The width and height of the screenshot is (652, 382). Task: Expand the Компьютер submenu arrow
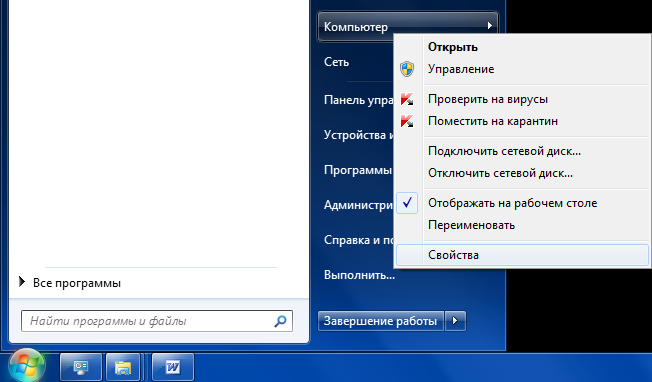[x=490, y=26]
